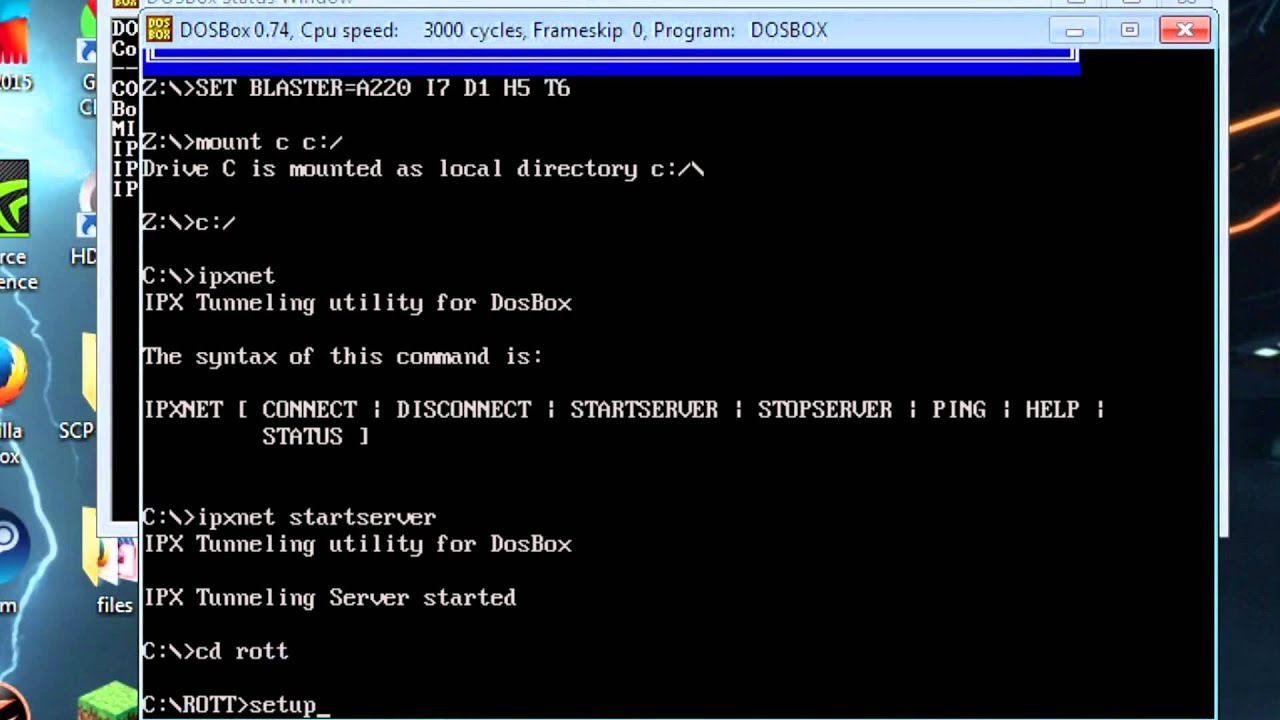Click the word STATUS in IPXNET syntax

302,437
